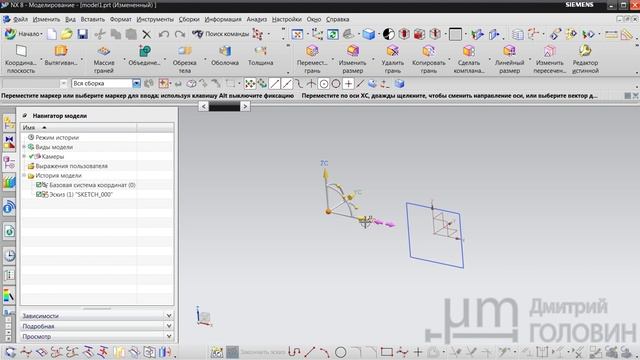Viewport: 640px width, 360px height.
Task: Click the ZC axis handle arrow
Action: [326, 174]
